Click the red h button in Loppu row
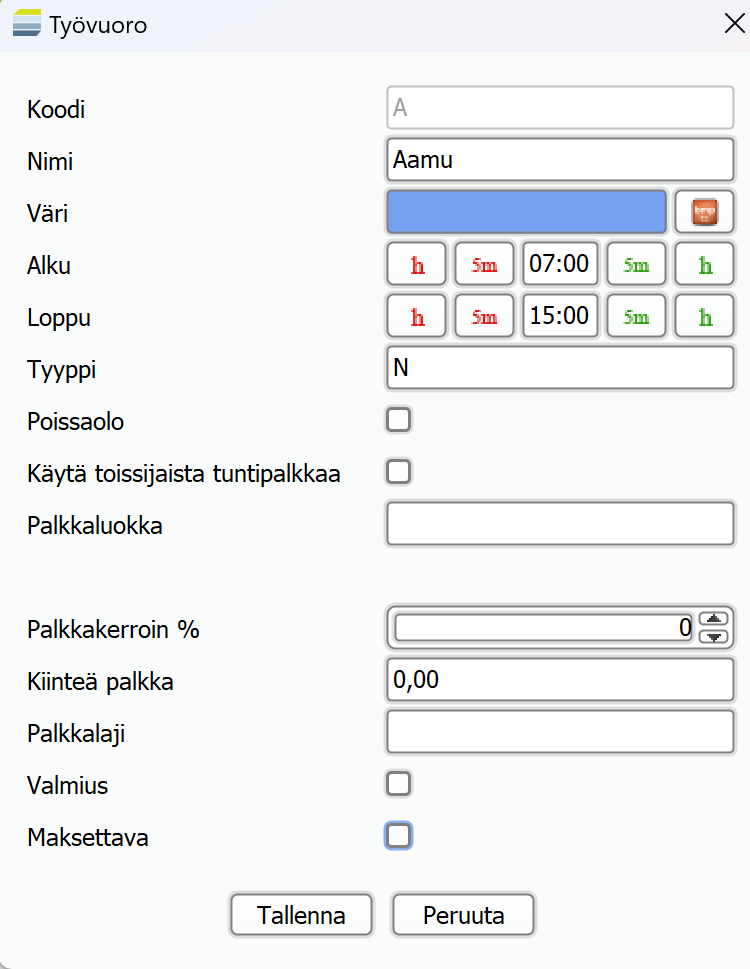750x969 pixels. coord(418,317)
